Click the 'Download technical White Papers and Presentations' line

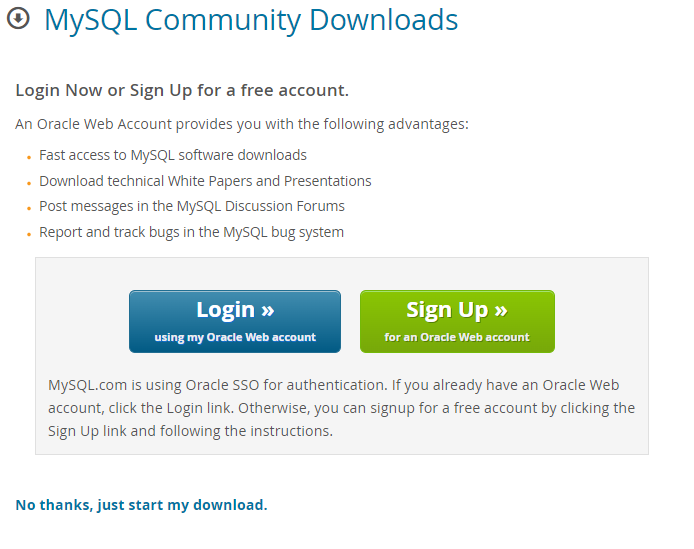(x=205, y=182)
